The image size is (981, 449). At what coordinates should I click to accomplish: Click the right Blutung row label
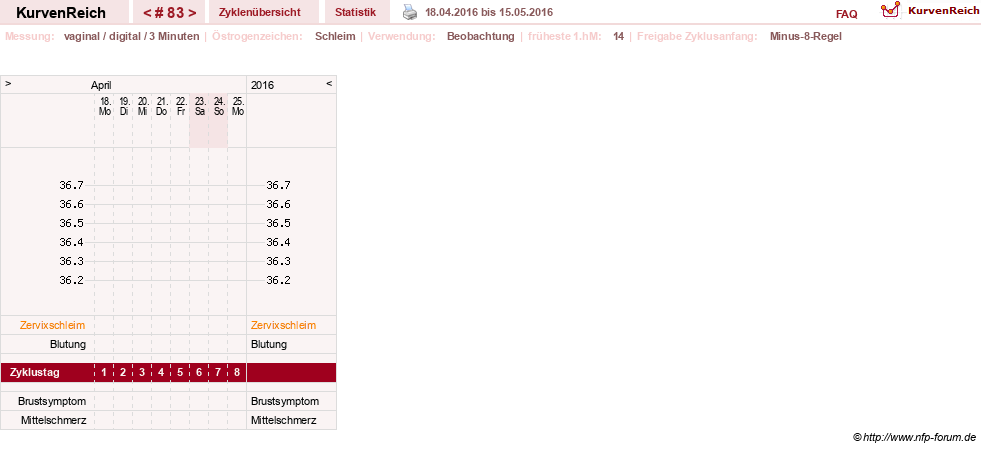tap(269, 344)
